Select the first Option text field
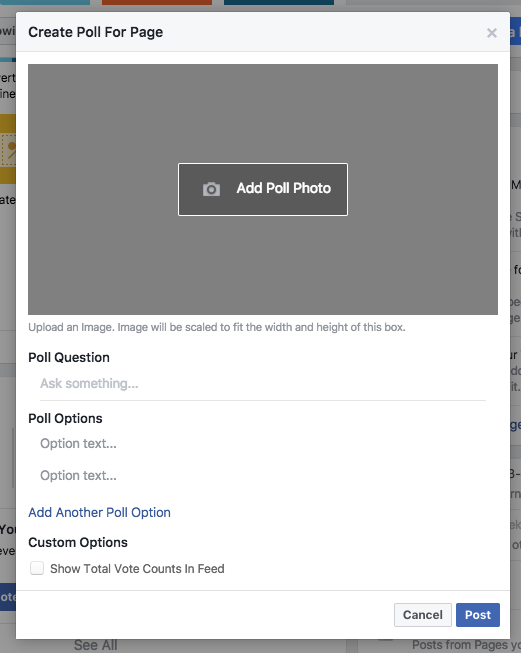521x653 pixels. (x=263, y=444)
